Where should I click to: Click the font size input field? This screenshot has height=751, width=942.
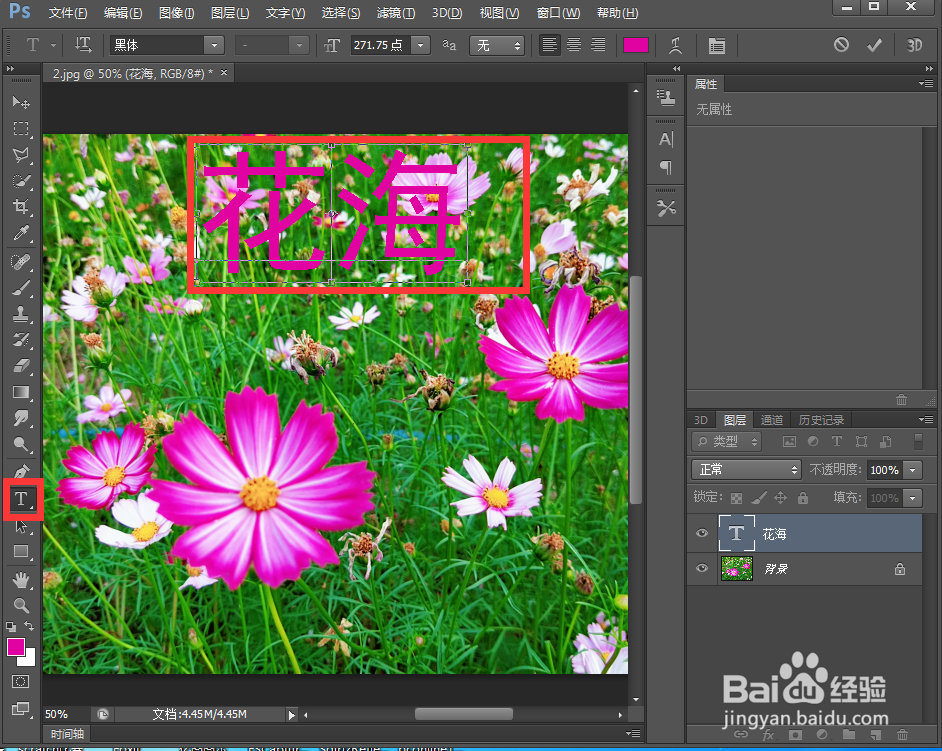(381, 45)
